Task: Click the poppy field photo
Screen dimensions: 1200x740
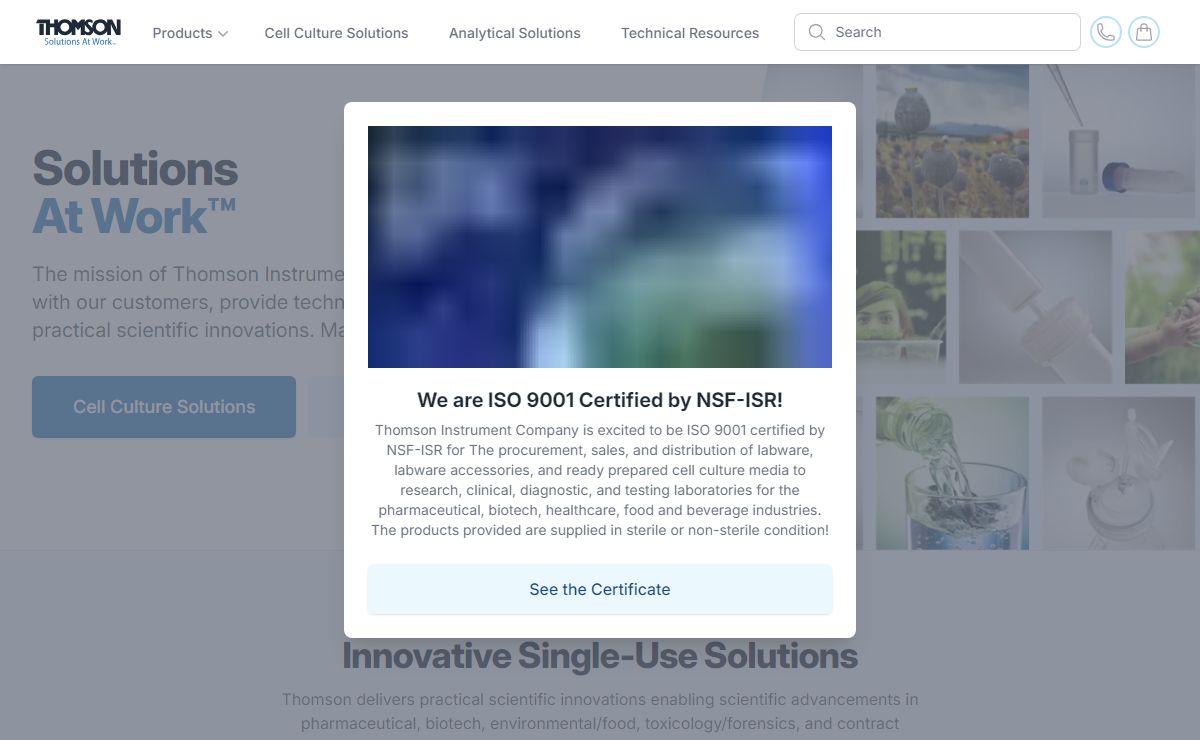Action: (x=952, y=141)
